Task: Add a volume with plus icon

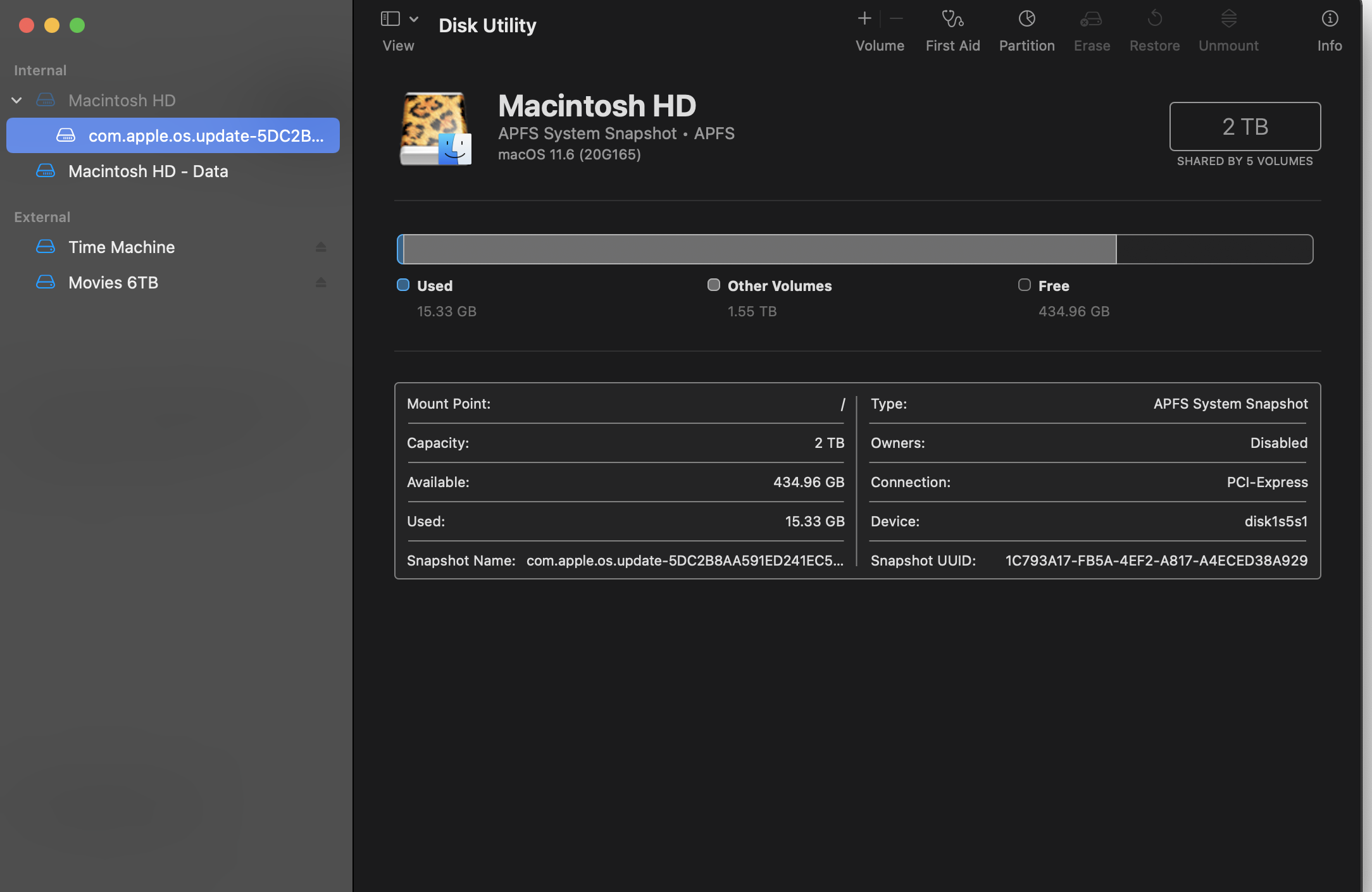Action: click(x=864, y=19)
